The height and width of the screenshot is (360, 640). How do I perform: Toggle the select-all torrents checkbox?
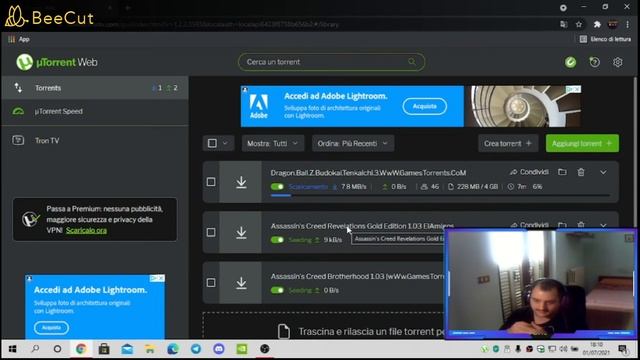click(212, 143)
